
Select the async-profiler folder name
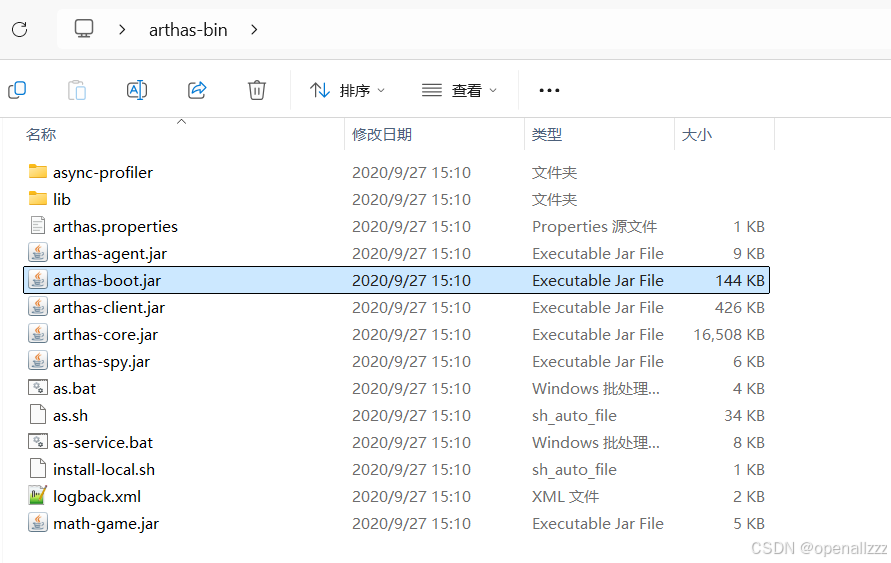point(103,173)
